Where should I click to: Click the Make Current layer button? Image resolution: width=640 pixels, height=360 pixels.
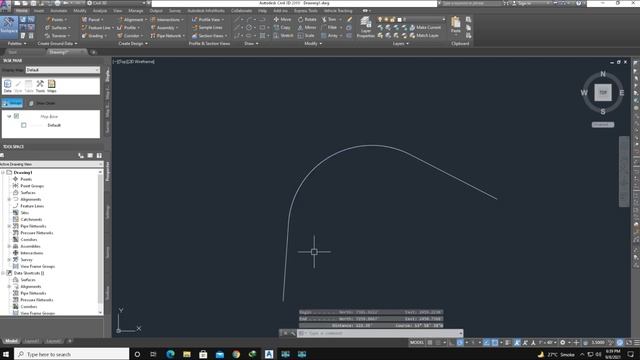coord(425,27)
